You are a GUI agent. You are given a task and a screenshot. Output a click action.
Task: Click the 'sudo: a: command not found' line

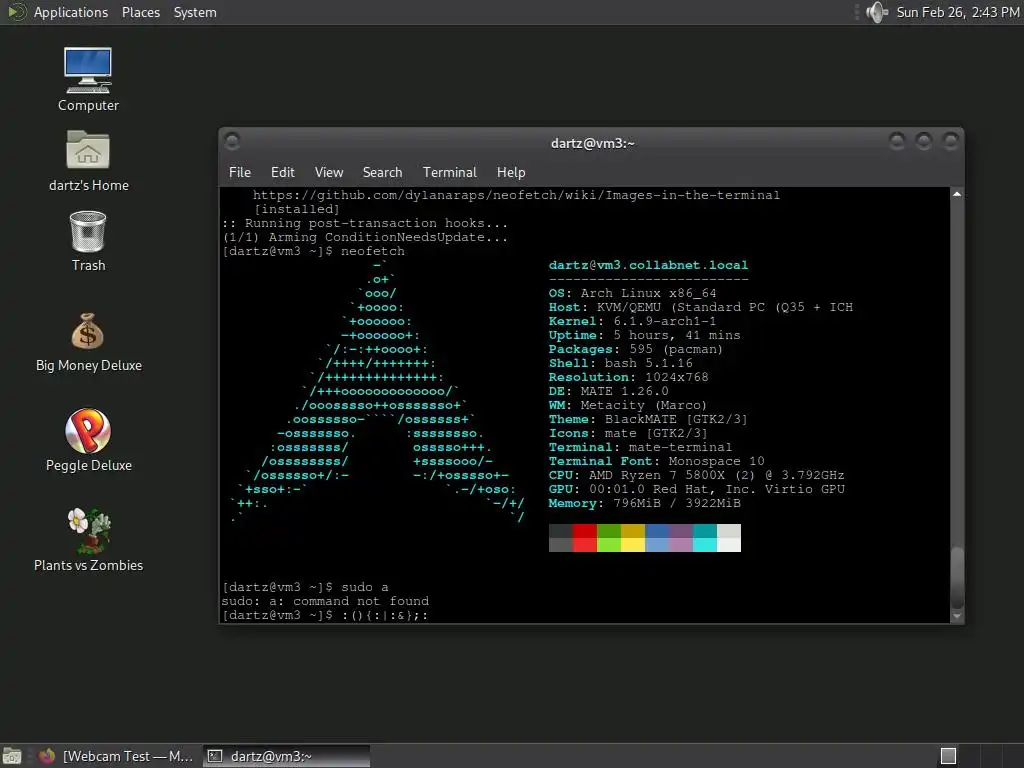pyautogui.click(x=325, y=601)
